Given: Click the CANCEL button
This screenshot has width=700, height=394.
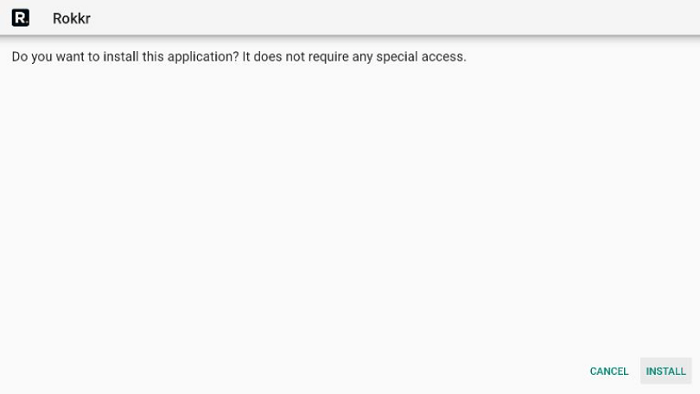Looking at the screenshot, I should (x=609, y=371).
